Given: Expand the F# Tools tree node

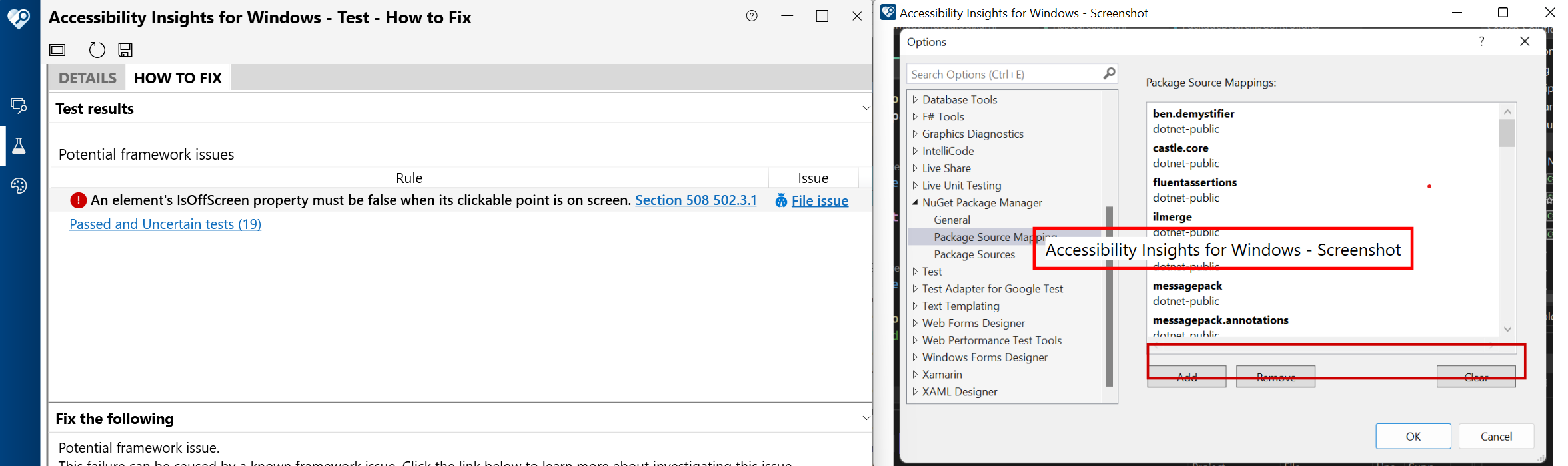Looking at the screenshot, I should point(915,116).
